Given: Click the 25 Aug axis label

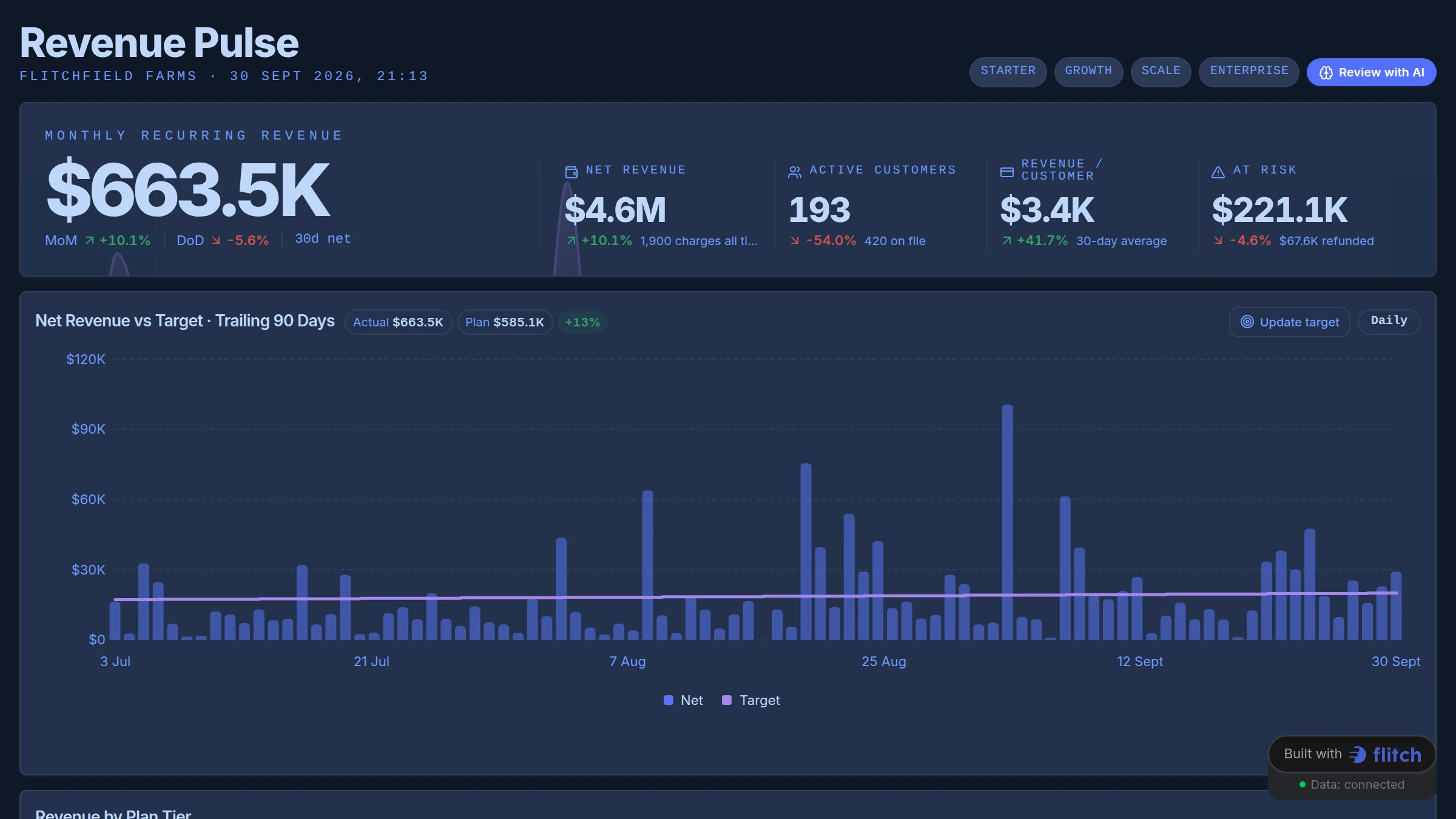Looking at the screenshot, I should pyautogui.click(x=884, y=661).
